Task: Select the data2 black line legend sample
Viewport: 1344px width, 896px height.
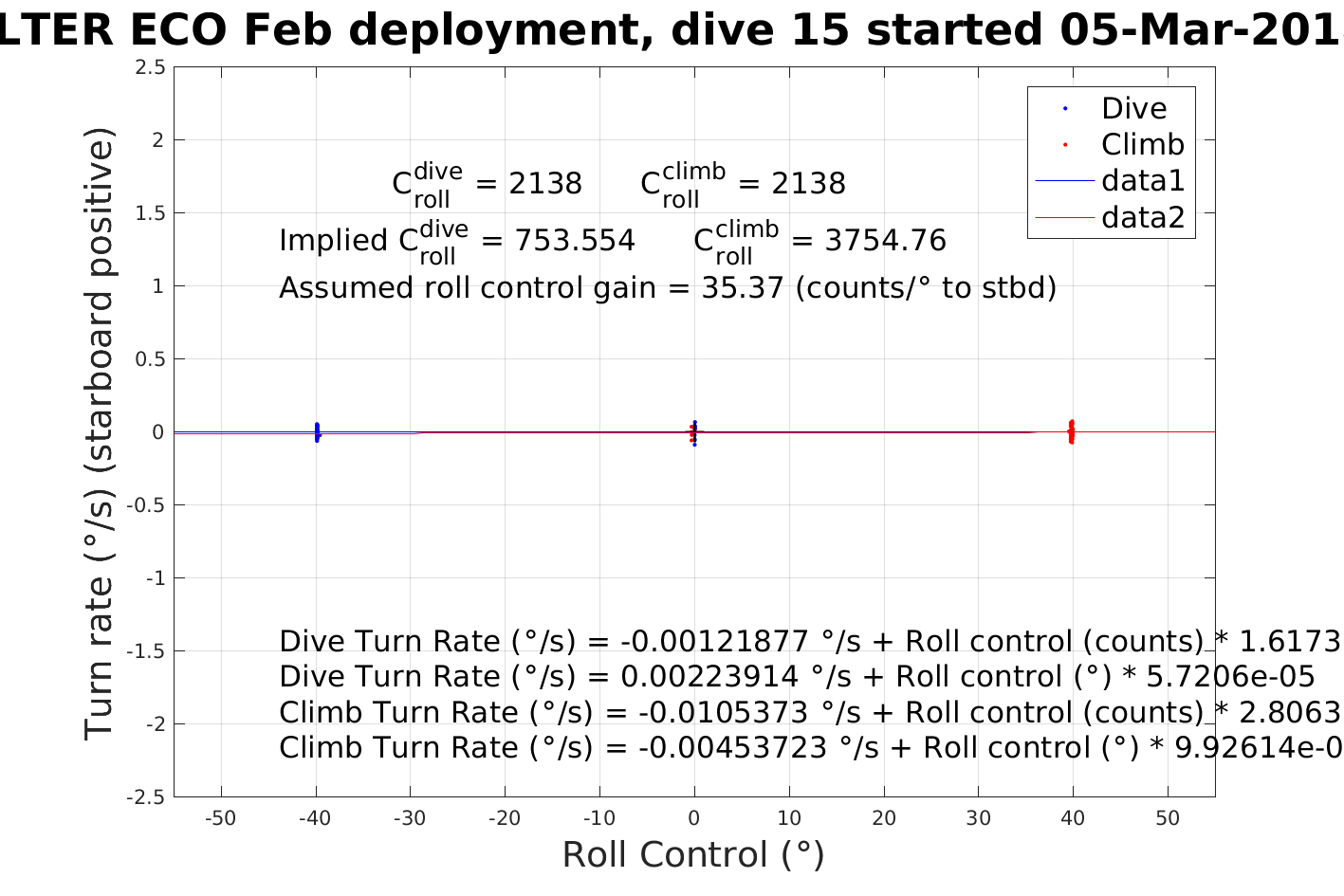Action: tap(1064, 218)
